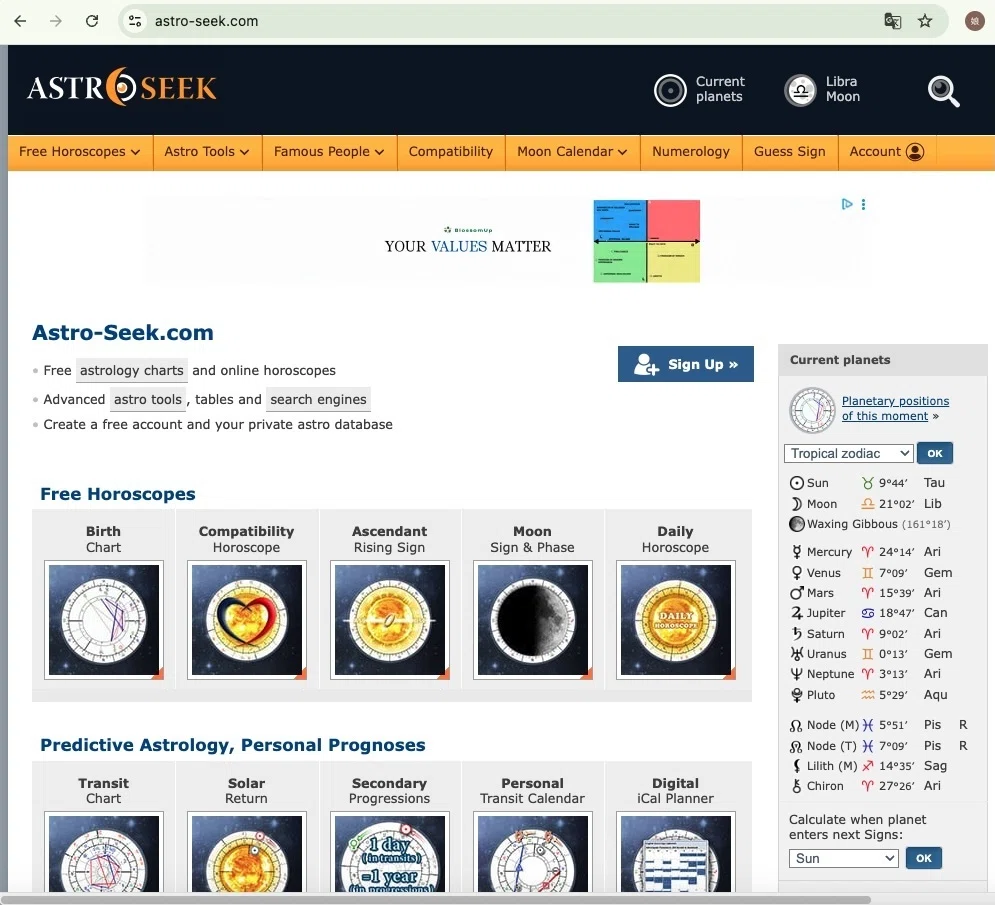
Task: Open the Tropical zodiac dropdown
Action: (x=849, y=454)
